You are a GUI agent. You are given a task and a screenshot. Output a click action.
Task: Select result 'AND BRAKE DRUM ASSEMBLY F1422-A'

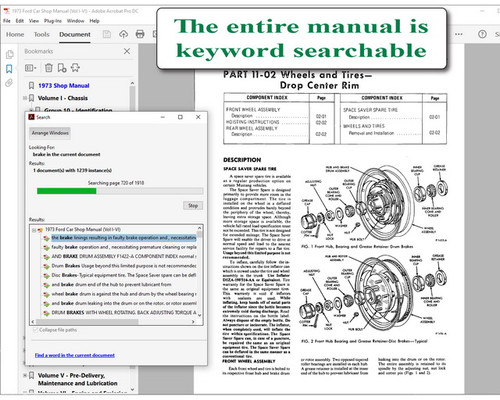pyautogui.click(x=124, y=256)
